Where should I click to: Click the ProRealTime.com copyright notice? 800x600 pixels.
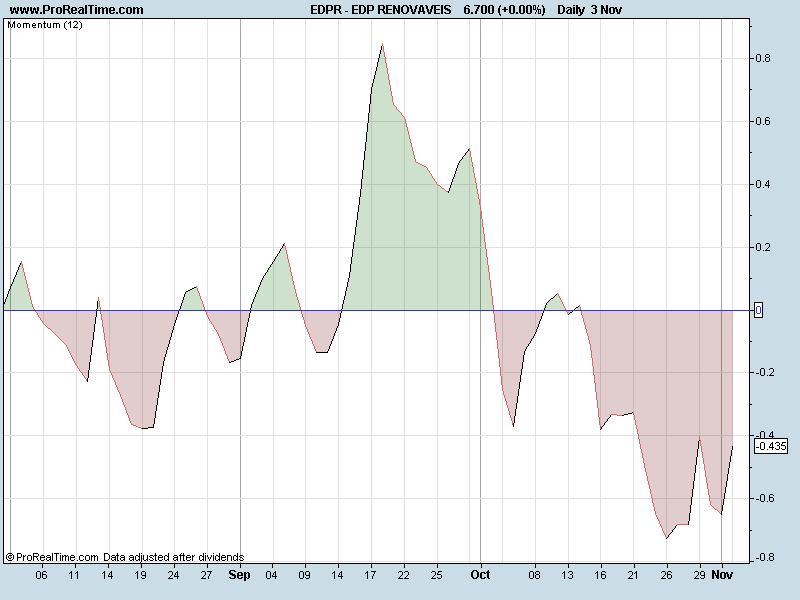125,557
